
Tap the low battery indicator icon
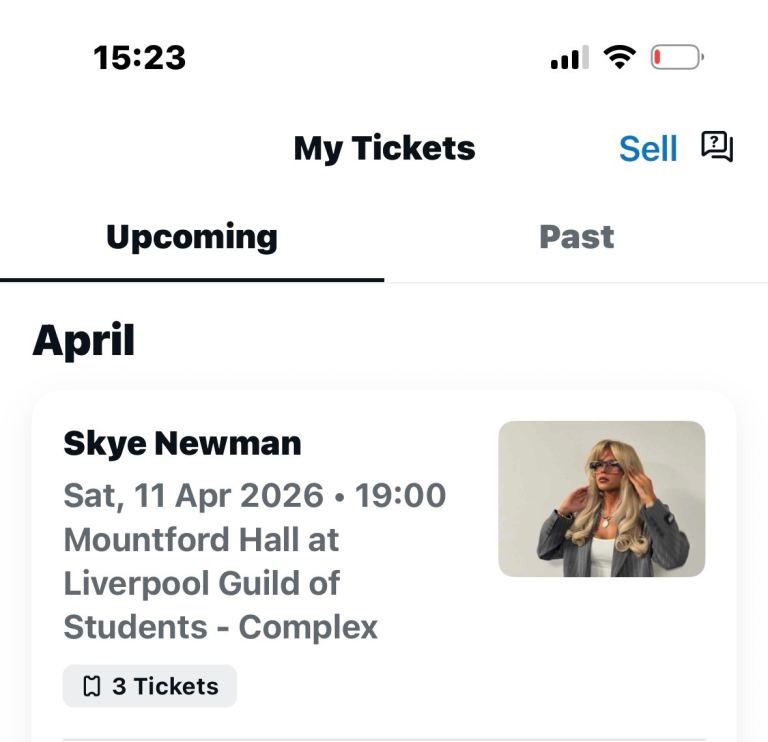point(677,58)
